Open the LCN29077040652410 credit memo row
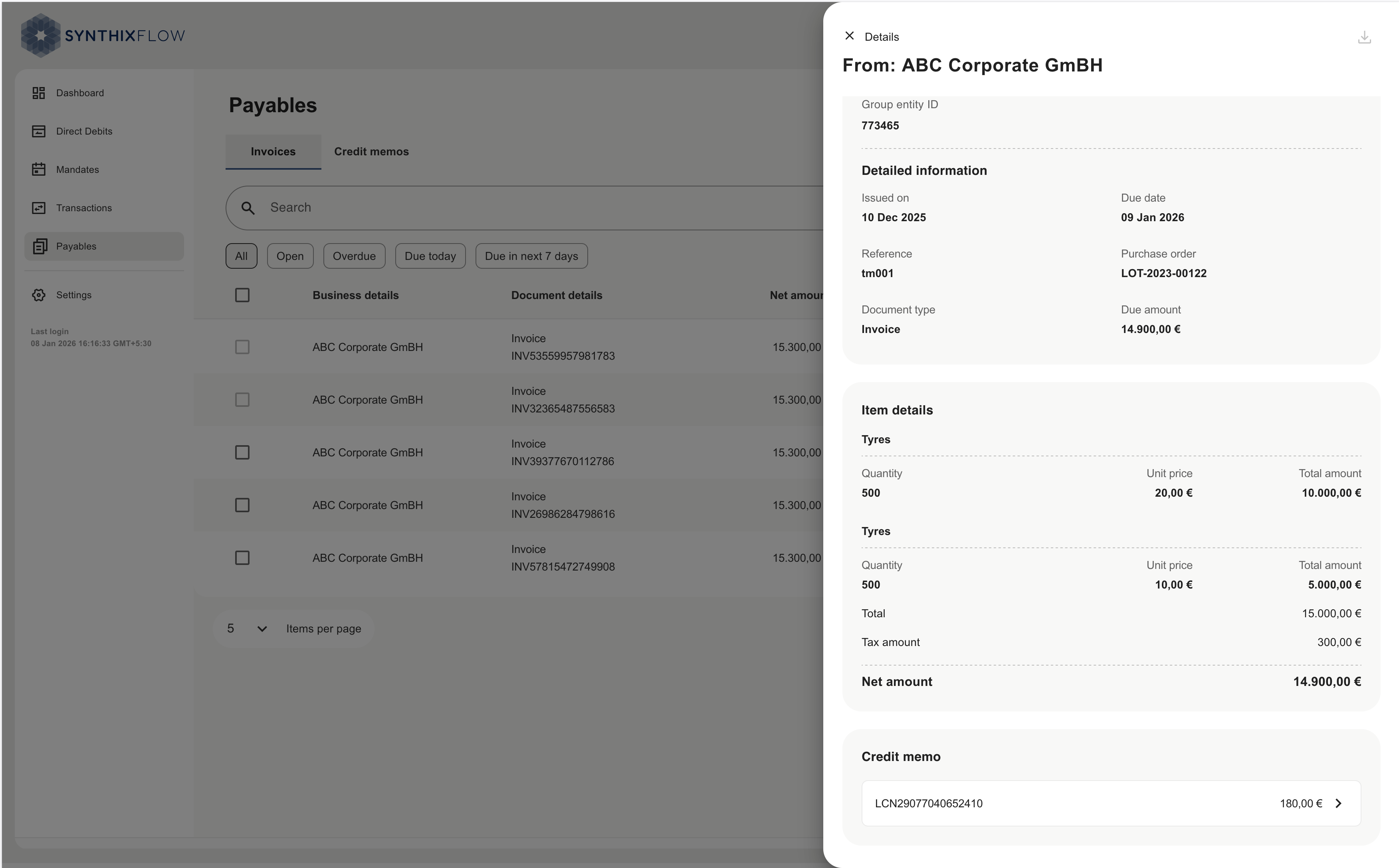Viewport: 1399px width, 868px height. point(1111,803)
